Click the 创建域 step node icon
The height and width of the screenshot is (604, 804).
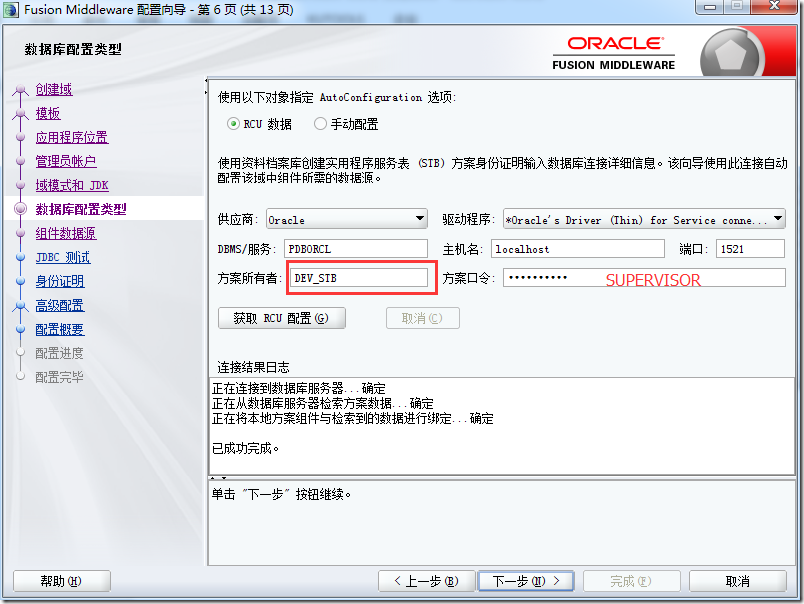coord(21,90)
